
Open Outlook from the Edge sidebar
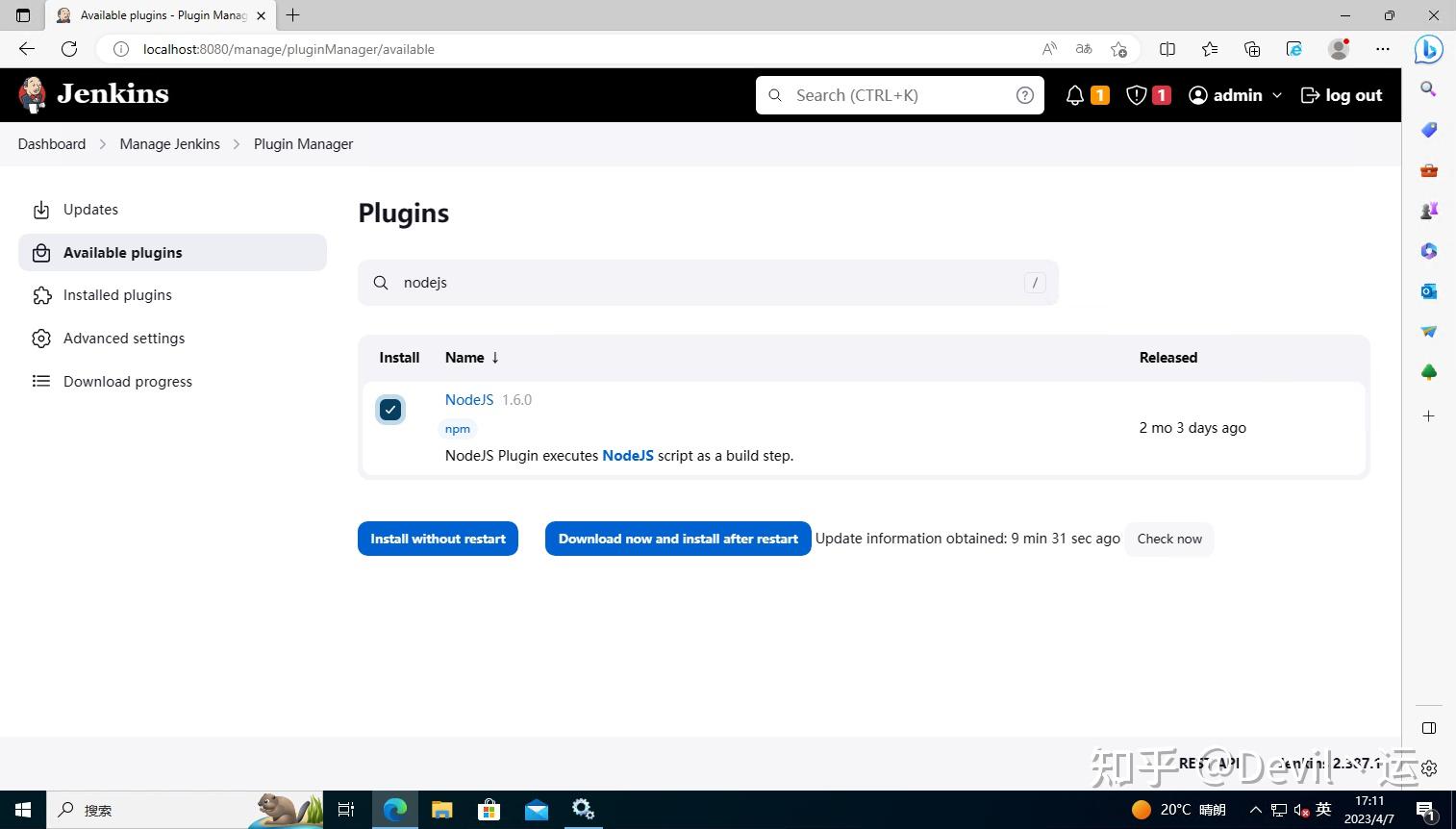pos(1428,290)
